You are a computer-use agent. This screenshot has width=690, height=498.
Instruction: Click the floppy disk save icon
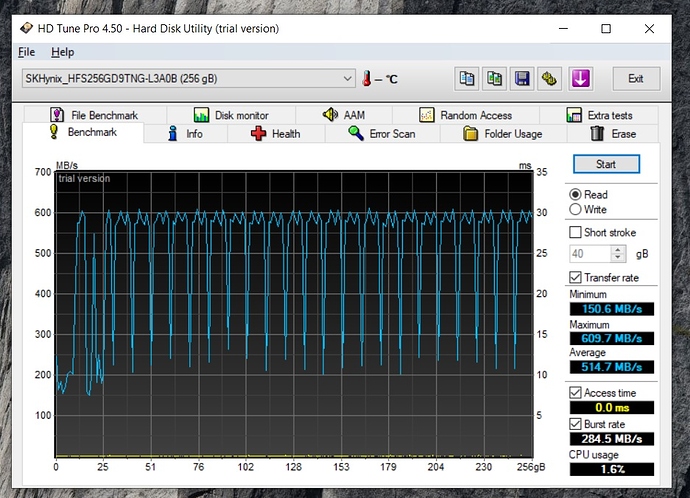pos(522,79)
